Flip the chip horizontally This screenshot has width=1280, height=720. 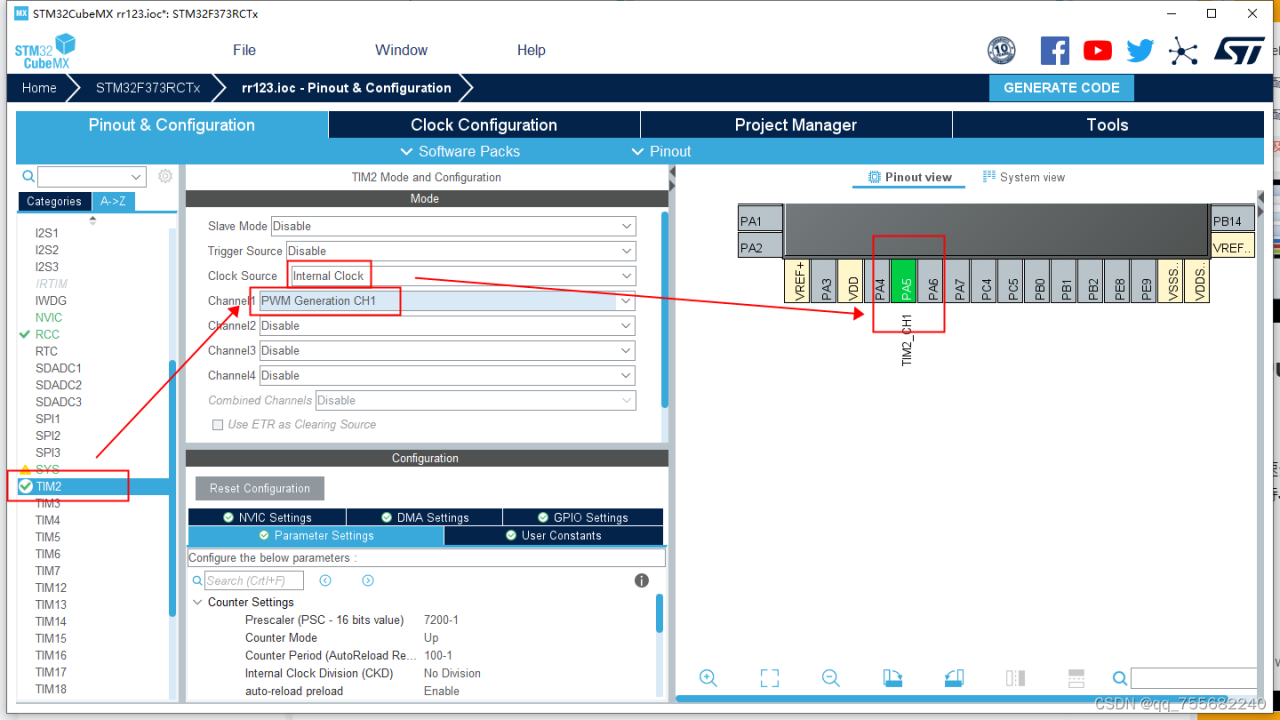(1015, 678)
